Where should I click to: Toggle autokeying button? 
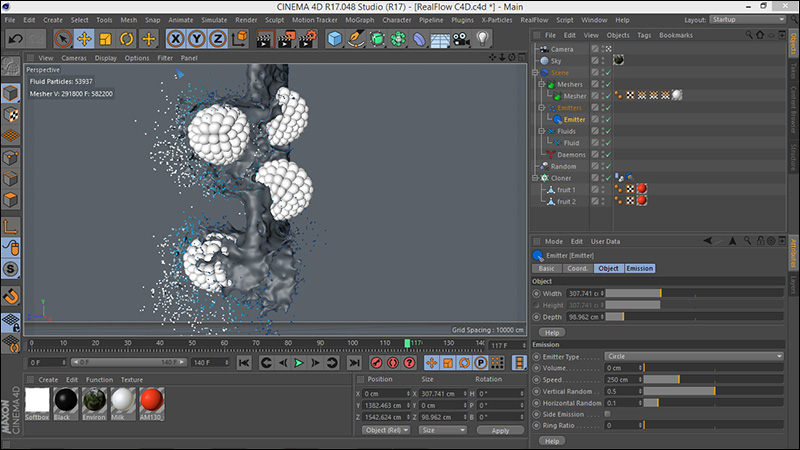coord(393,363)
